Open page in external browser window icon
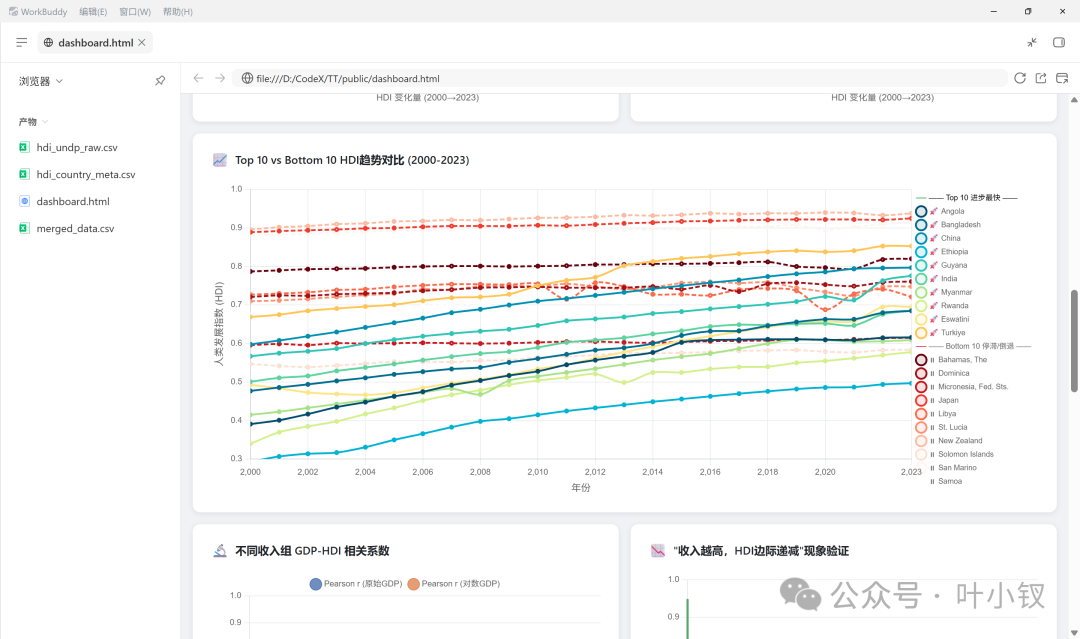 click(1062, 78)
